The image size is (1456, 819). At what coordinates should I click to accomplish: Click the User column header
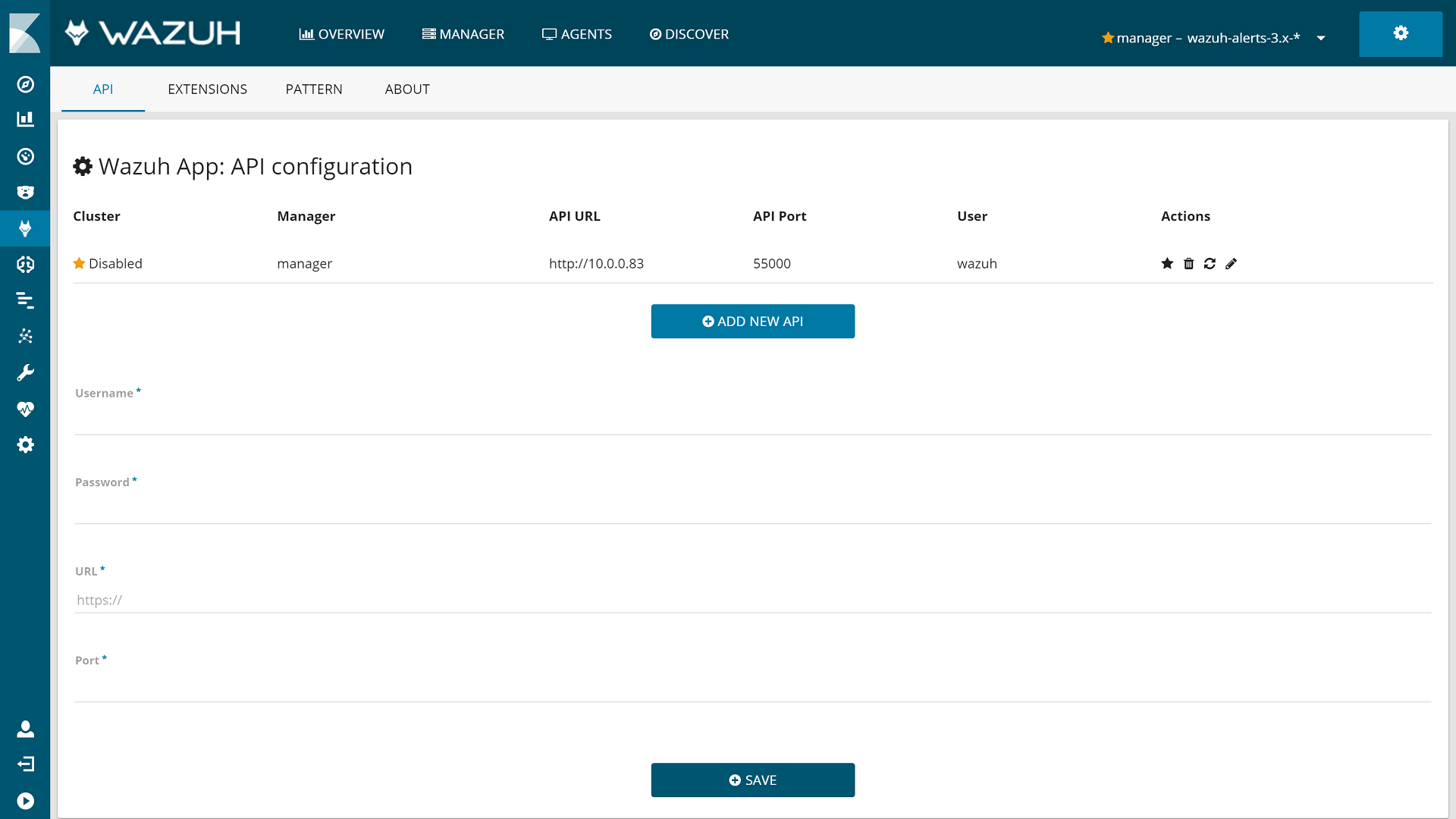971,216
